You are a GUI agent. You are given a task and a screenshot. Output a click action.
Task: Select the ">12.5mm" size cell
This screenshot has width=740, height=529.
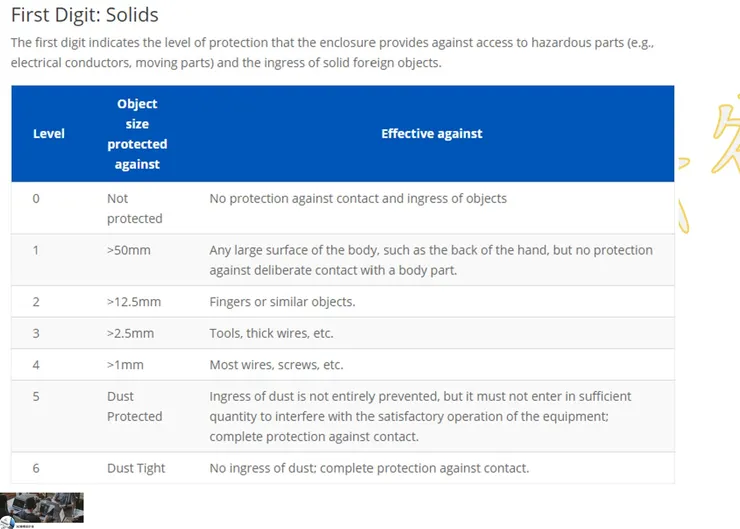(133, 302)
